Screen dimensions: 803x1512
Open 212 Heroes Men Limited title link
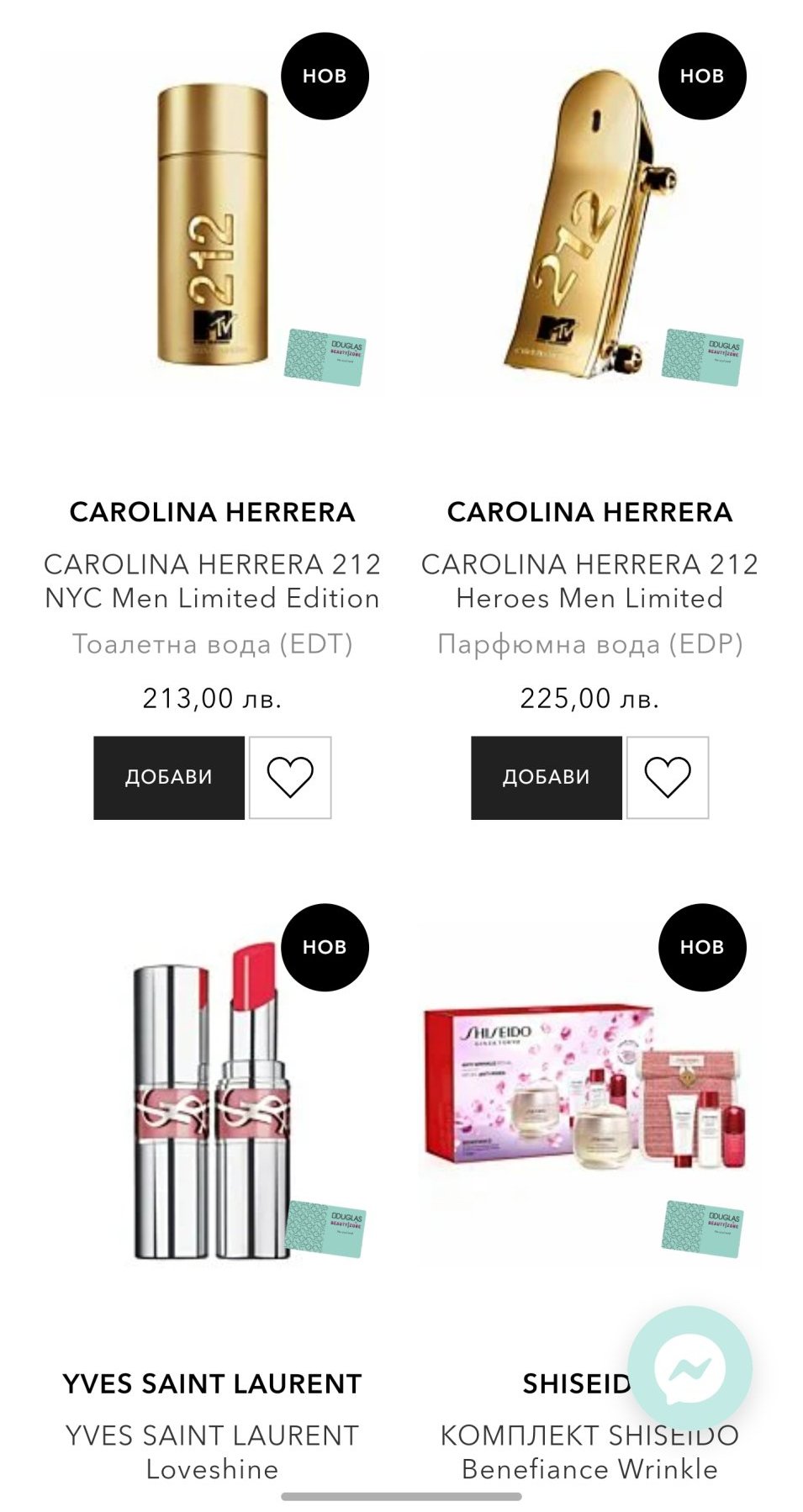pyautogui.click(x=589, y=580)
